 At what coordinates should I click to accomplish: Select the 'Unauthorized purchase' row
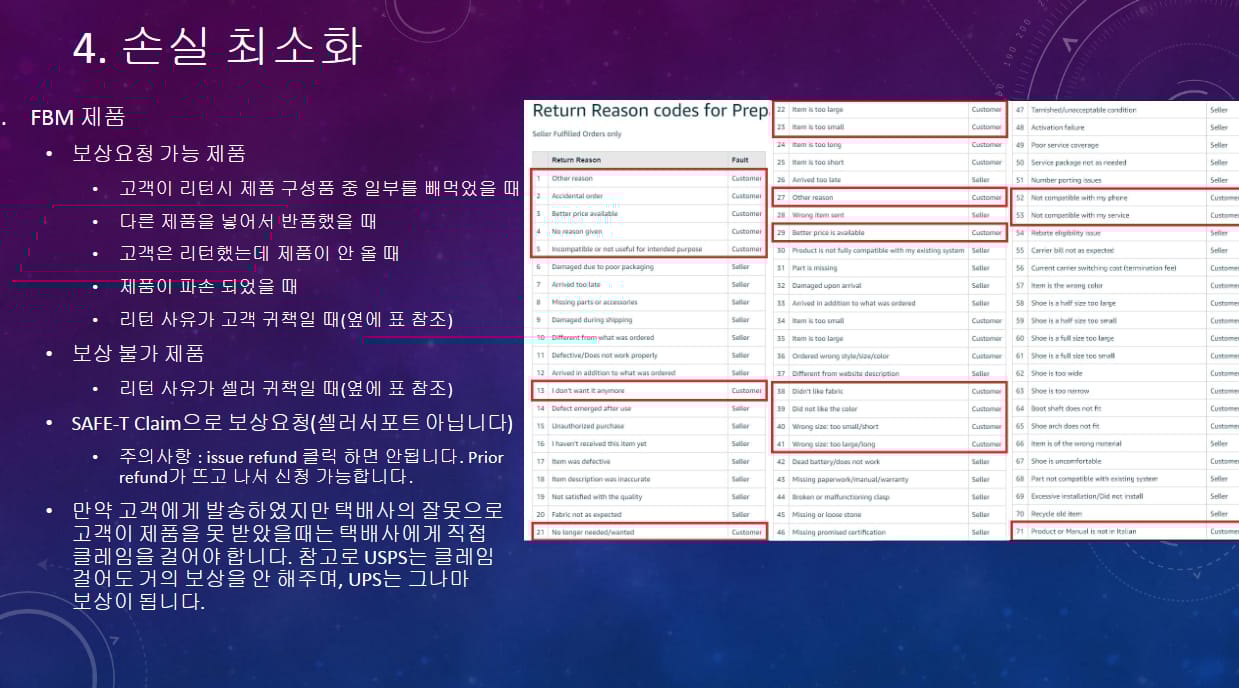(648, 426)
